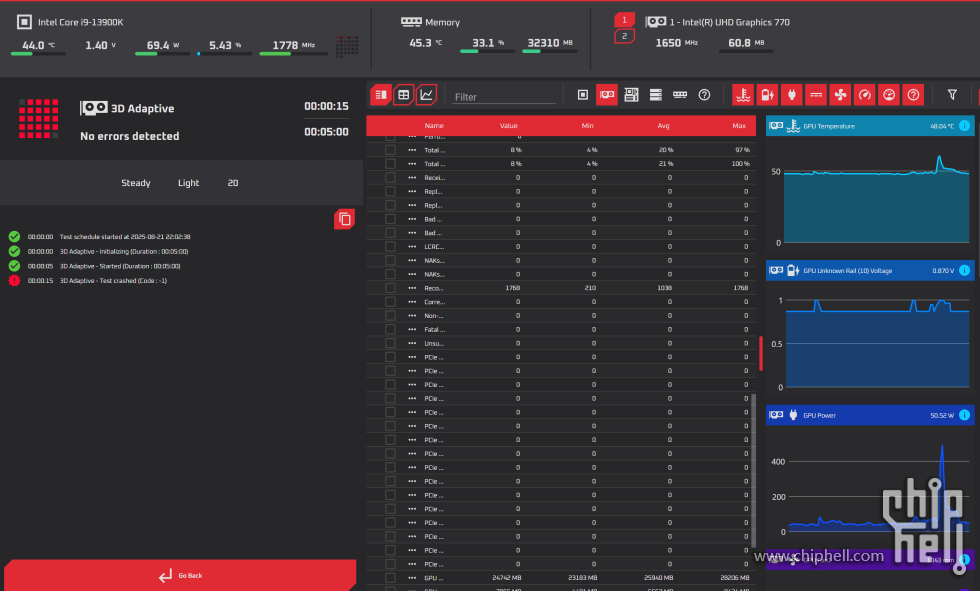Screen dimensions: 980x591
Task: Select the "No errors detected" status text
Action: point(129,136)
